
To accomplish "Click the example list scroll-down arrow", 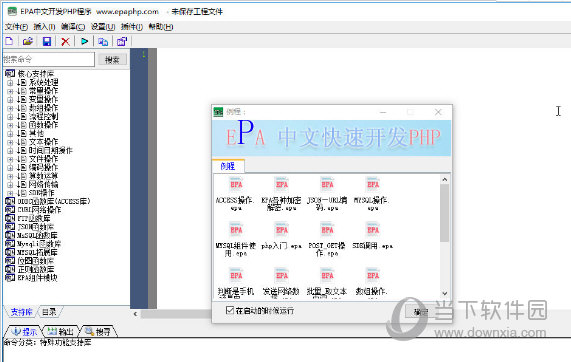I will [x=445, y=293].
